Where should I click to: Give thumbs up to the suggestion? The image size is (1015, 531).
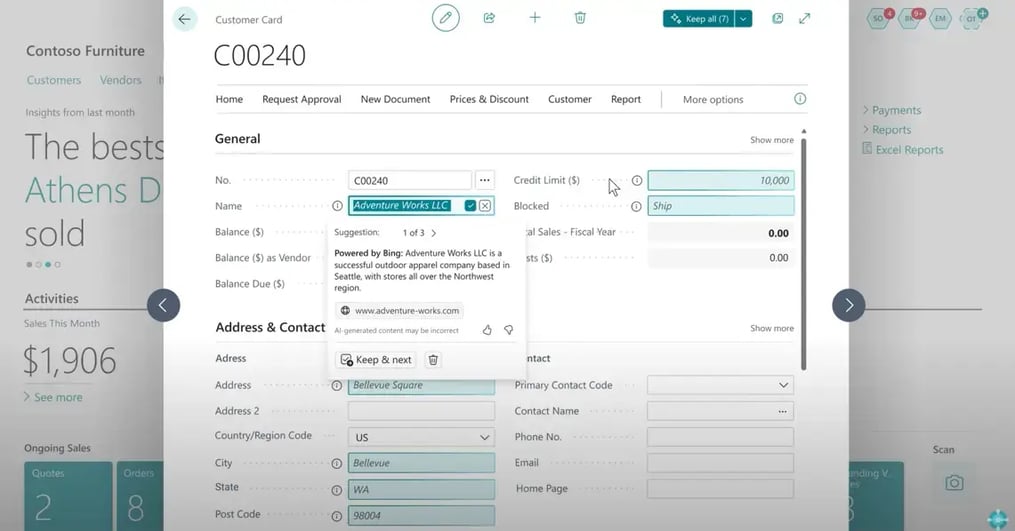click(487, 330)
